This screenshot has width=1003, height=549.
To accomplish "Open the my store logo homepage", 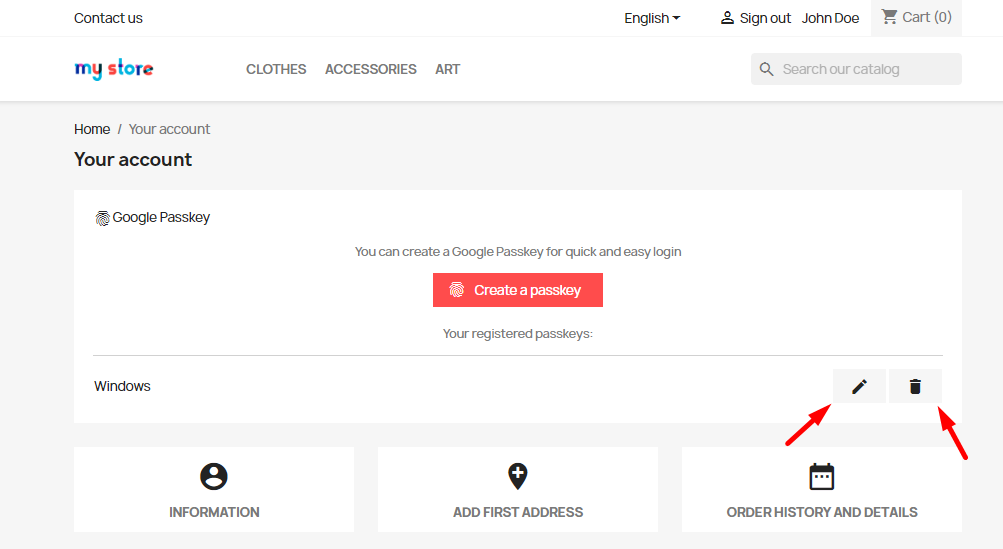I will (114, 68).
